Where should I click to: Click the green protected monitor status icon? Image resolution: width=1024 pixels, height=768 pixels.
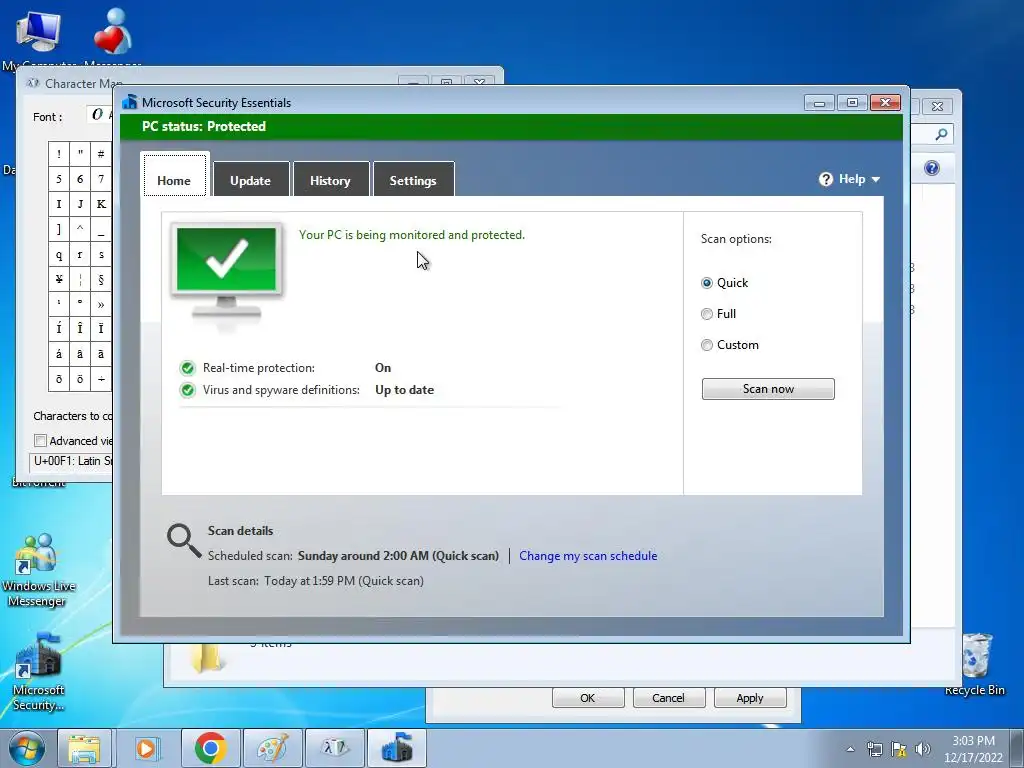227,272
